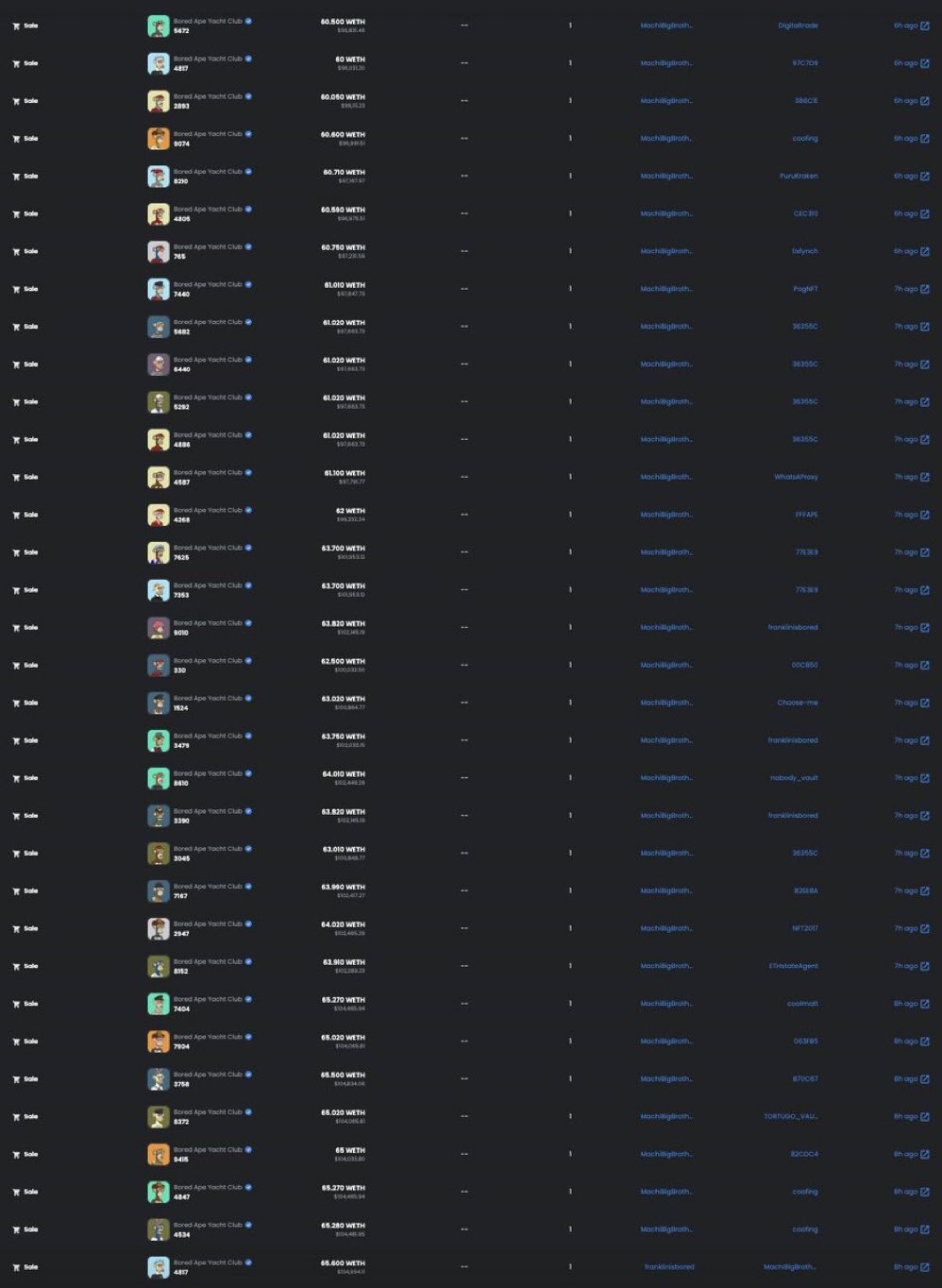
Task: Click the 8h ago timestamp for ape 3758
Action: (905, 1079)
